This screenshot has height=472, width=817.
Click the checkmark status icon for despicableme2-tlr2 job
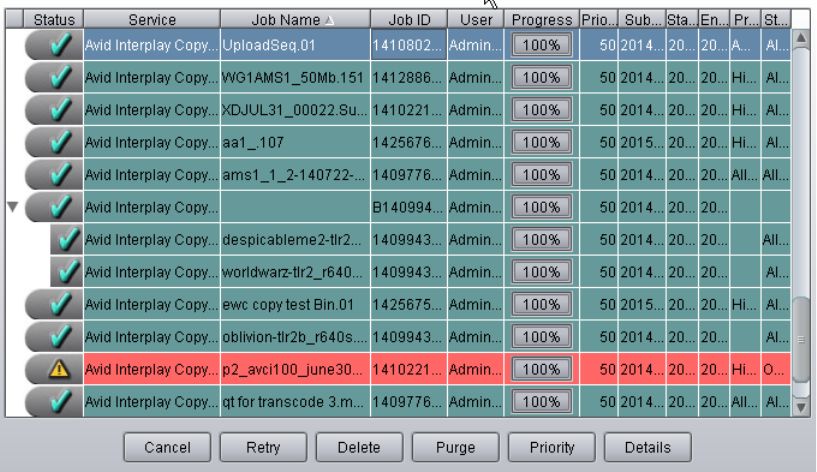tap(67, 240)
